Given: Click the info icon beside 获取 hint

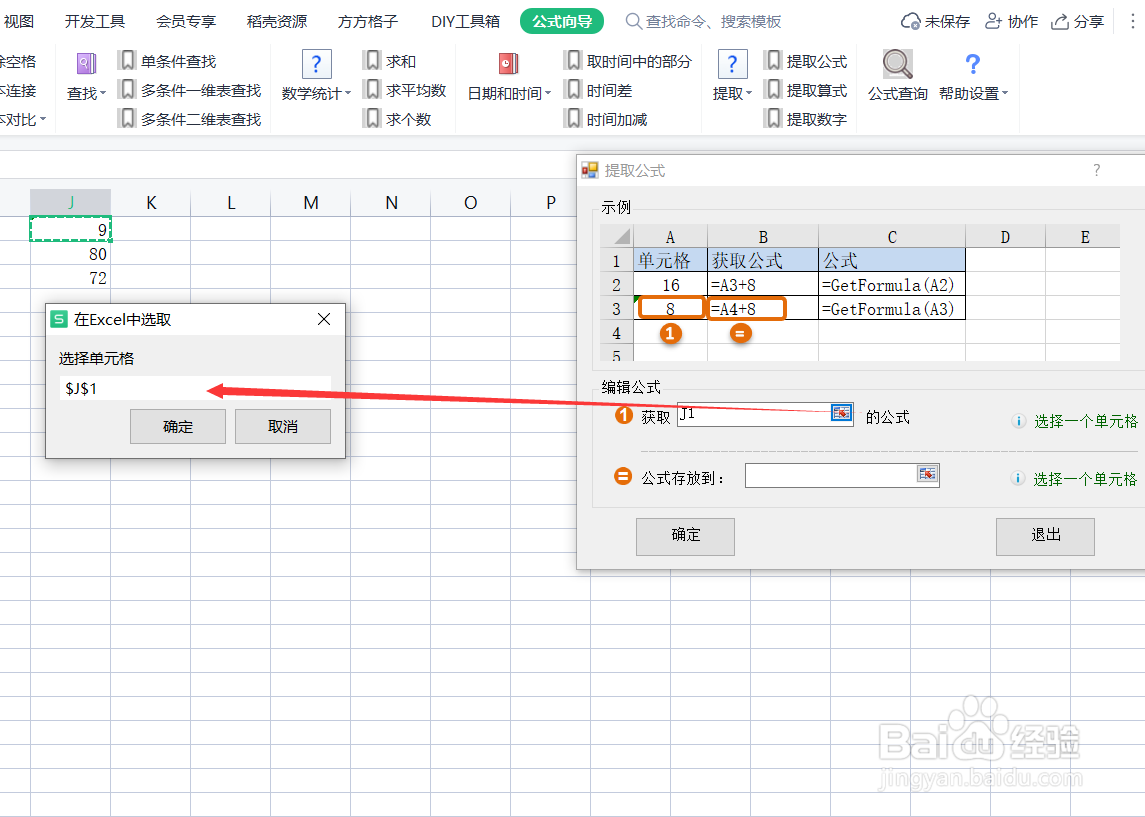Looking at the screenshot, I should pyautogui.click(x=1018, y=421).
